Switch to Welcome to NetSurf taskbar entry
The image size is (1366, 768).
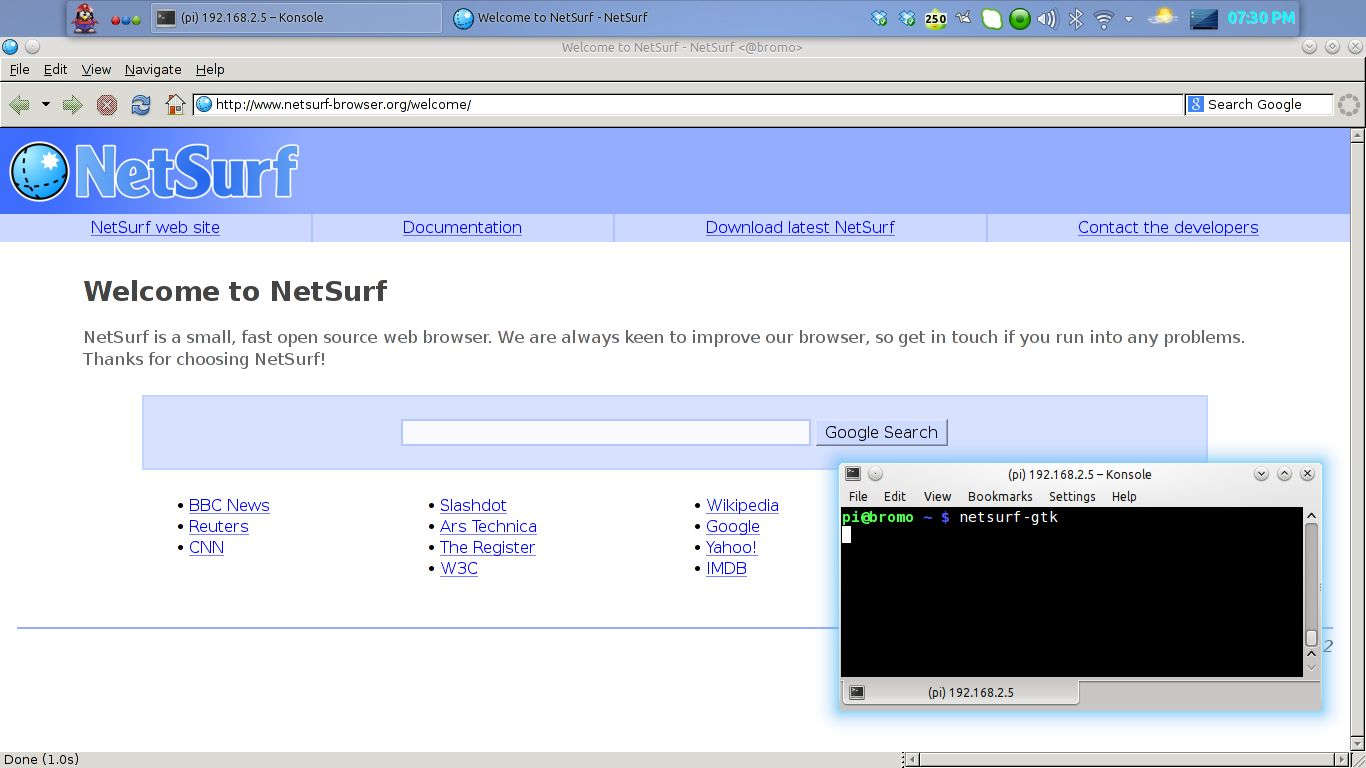tap(550, 18)
